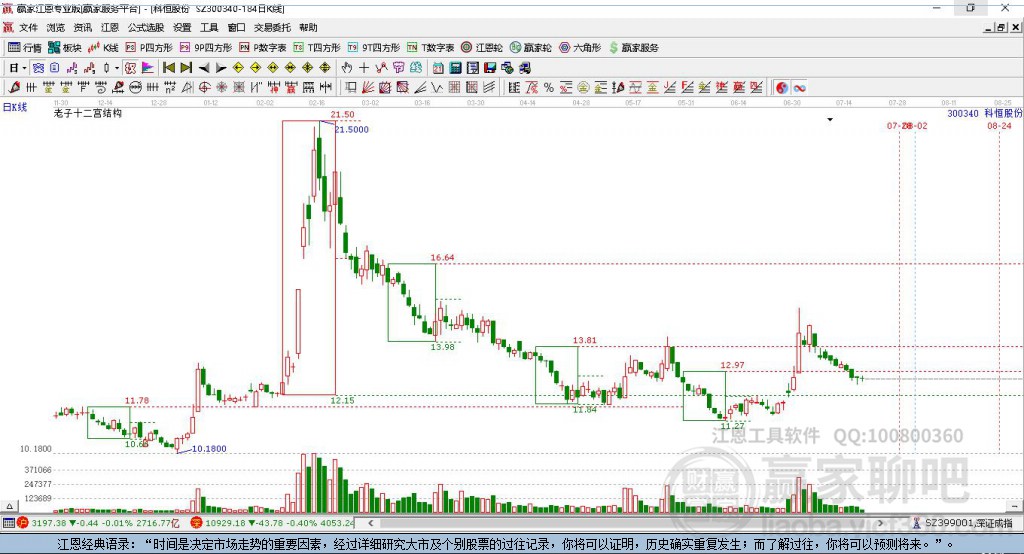Click the last yellow diamond arrow icon

click(x=325, y=68)
